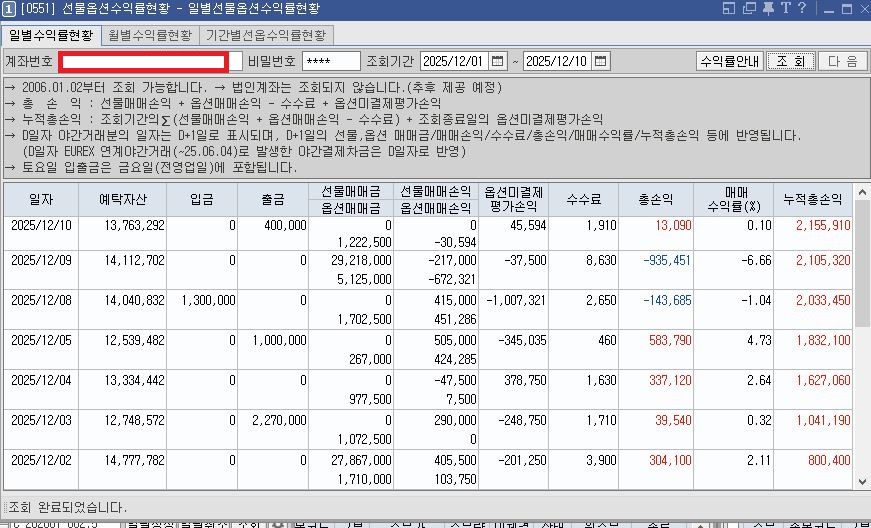Image resolution: width=871 pixels, height=528 pixels.
Task: Click the status message 조회 완료되었습니다.
Action: click(68, 507)
